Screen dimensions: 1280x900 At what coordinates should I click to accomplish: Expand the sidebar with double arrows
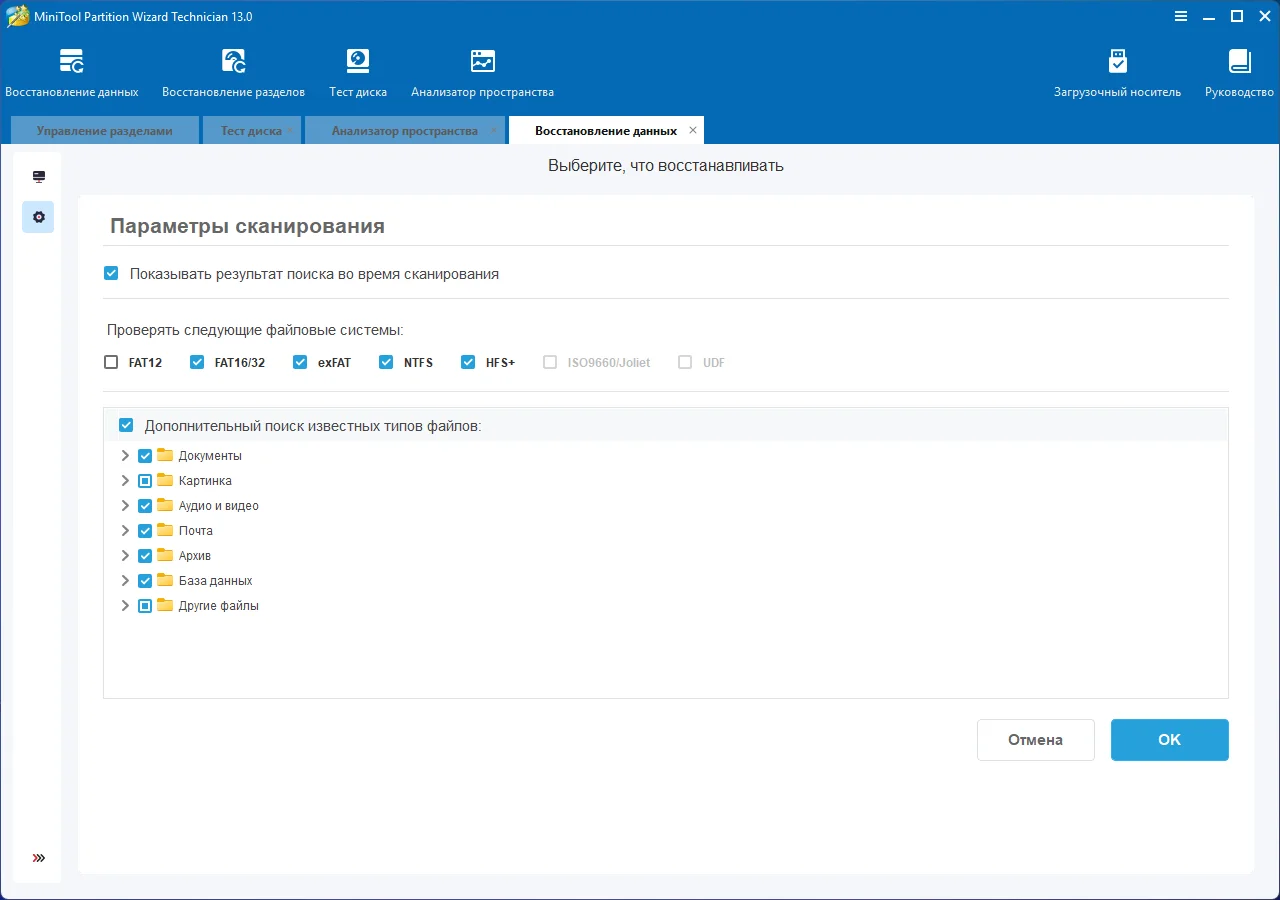[x=39, y=858]
